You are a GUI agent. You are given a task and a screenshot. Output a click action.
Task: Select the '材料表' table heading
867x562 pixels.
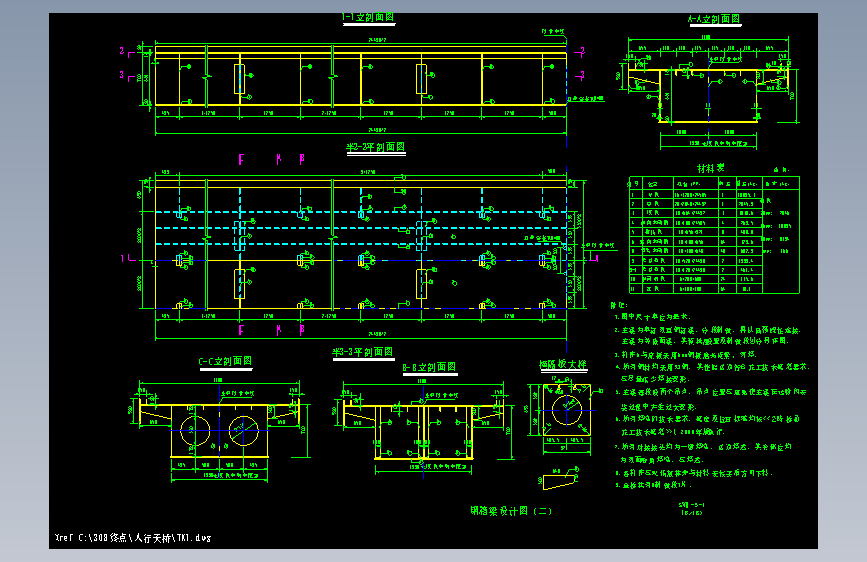click(711, 168)
